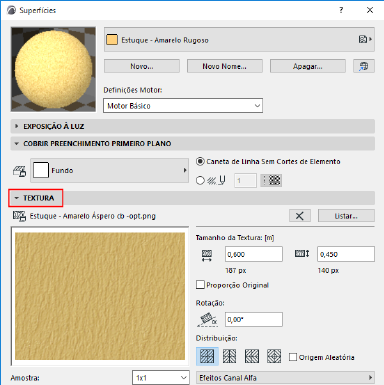Click the texture file image icon
Image resolution: width=384 pixels, height=385 pixels.
[x=19, y=216]
